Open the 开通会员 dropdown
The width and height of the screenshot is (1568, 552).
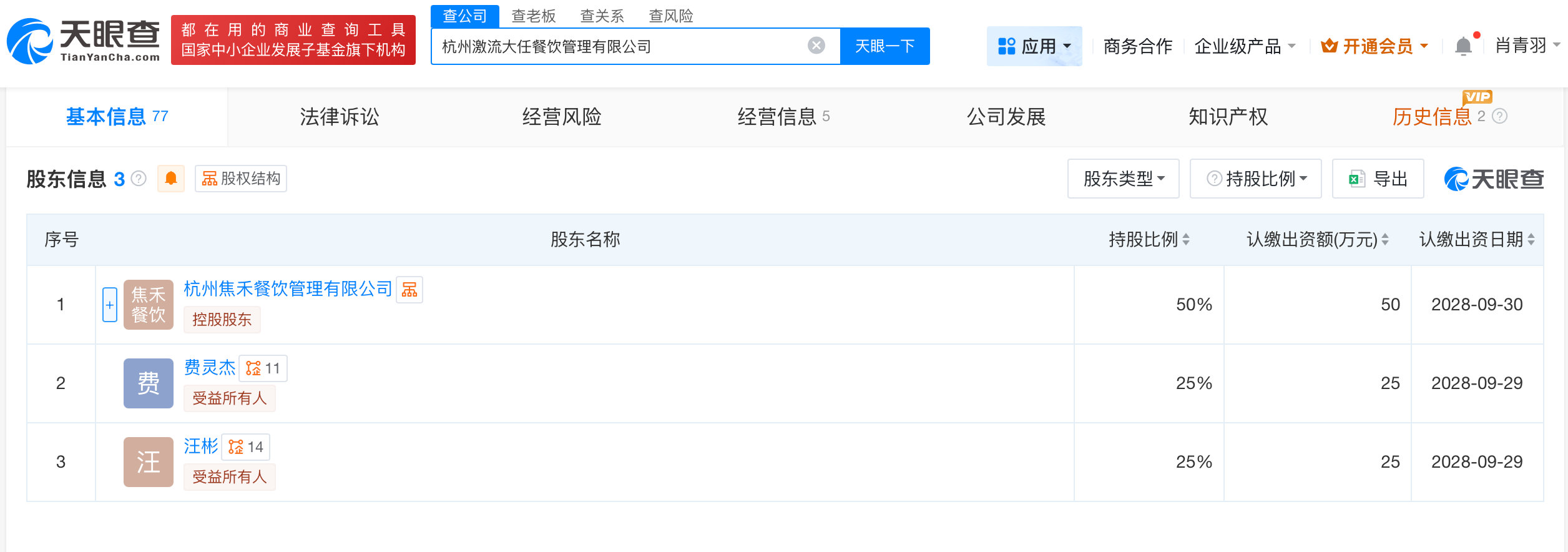[x=1374, y=46]
